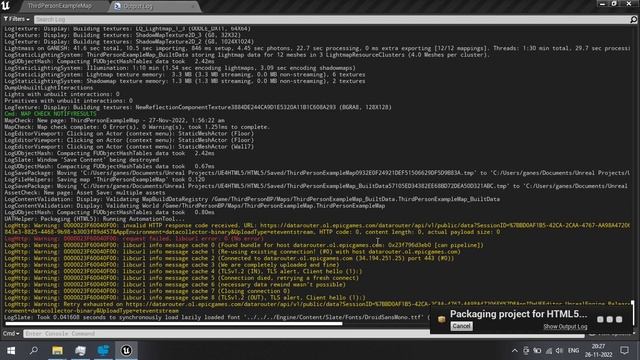Click the 'MapCheck: Map check complete' log line
Screen dimensions: 640x360
tap(137, 127)
